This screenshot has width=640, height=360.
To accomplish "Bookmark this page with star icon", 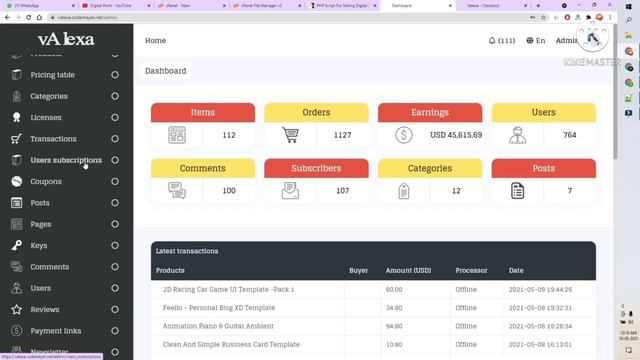I will coord(543,18).
